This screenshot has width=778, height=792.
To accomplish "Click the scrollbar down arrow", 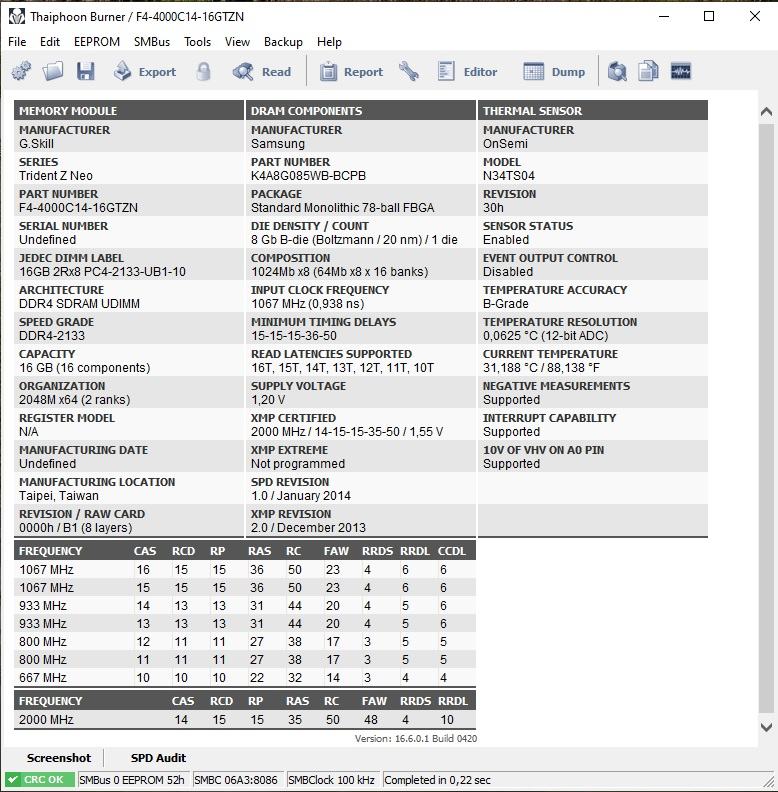I will [766, 727].
